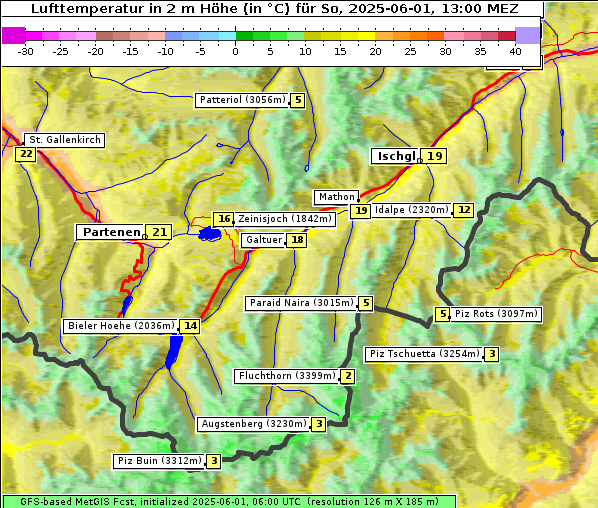This screenshot has width=598, height=508.
Task: Click the GFS-based MetGIS forecast footer text
Action: pyautogui.click(x=229, y=502)
